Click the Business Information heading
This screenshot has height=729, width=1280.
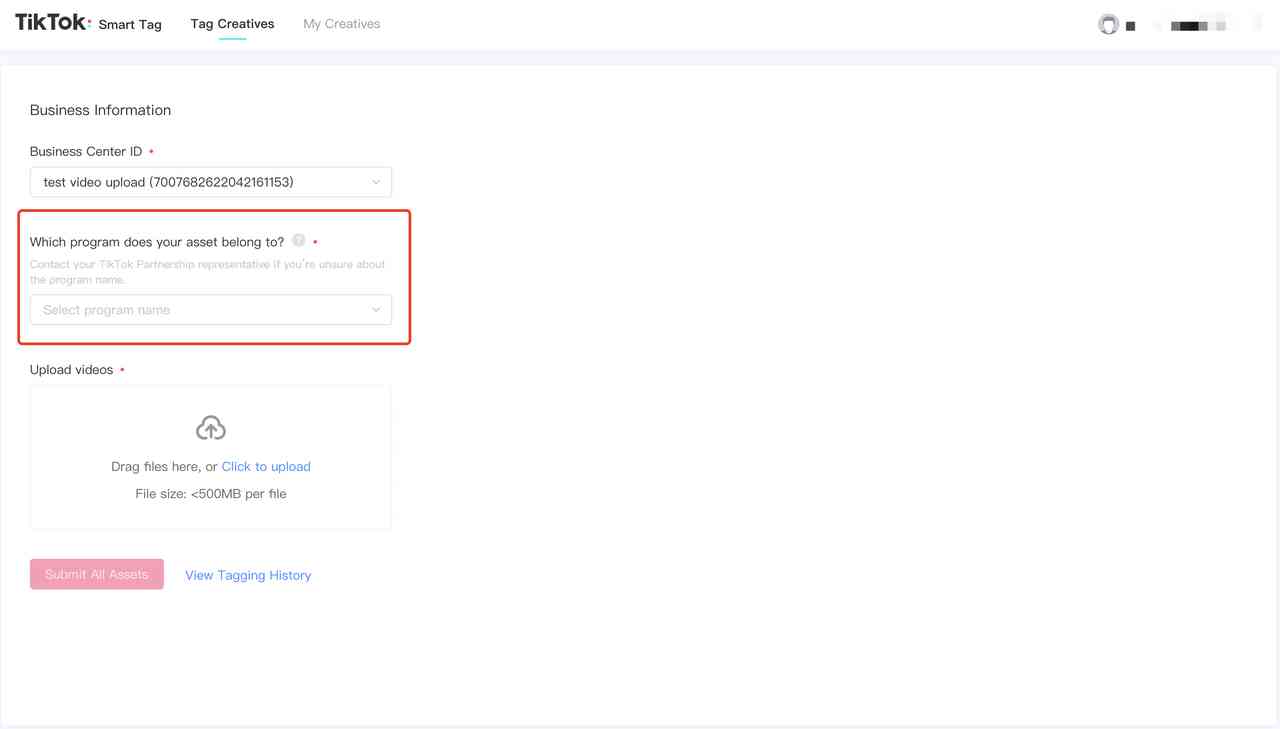(x=100, y=110)
